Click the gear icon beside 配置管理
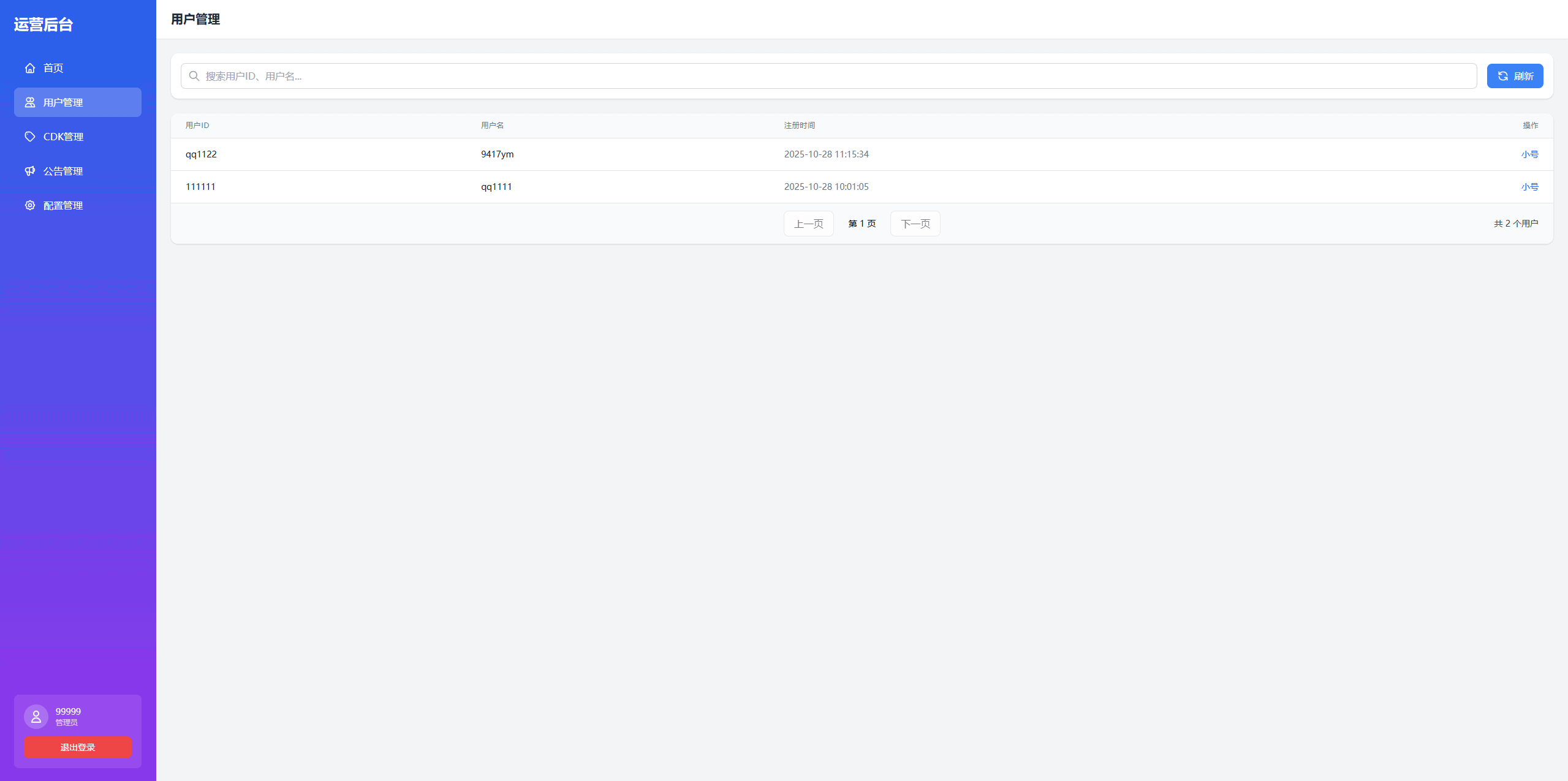The height and width of the screenshot is (781, 1568). 29,205
